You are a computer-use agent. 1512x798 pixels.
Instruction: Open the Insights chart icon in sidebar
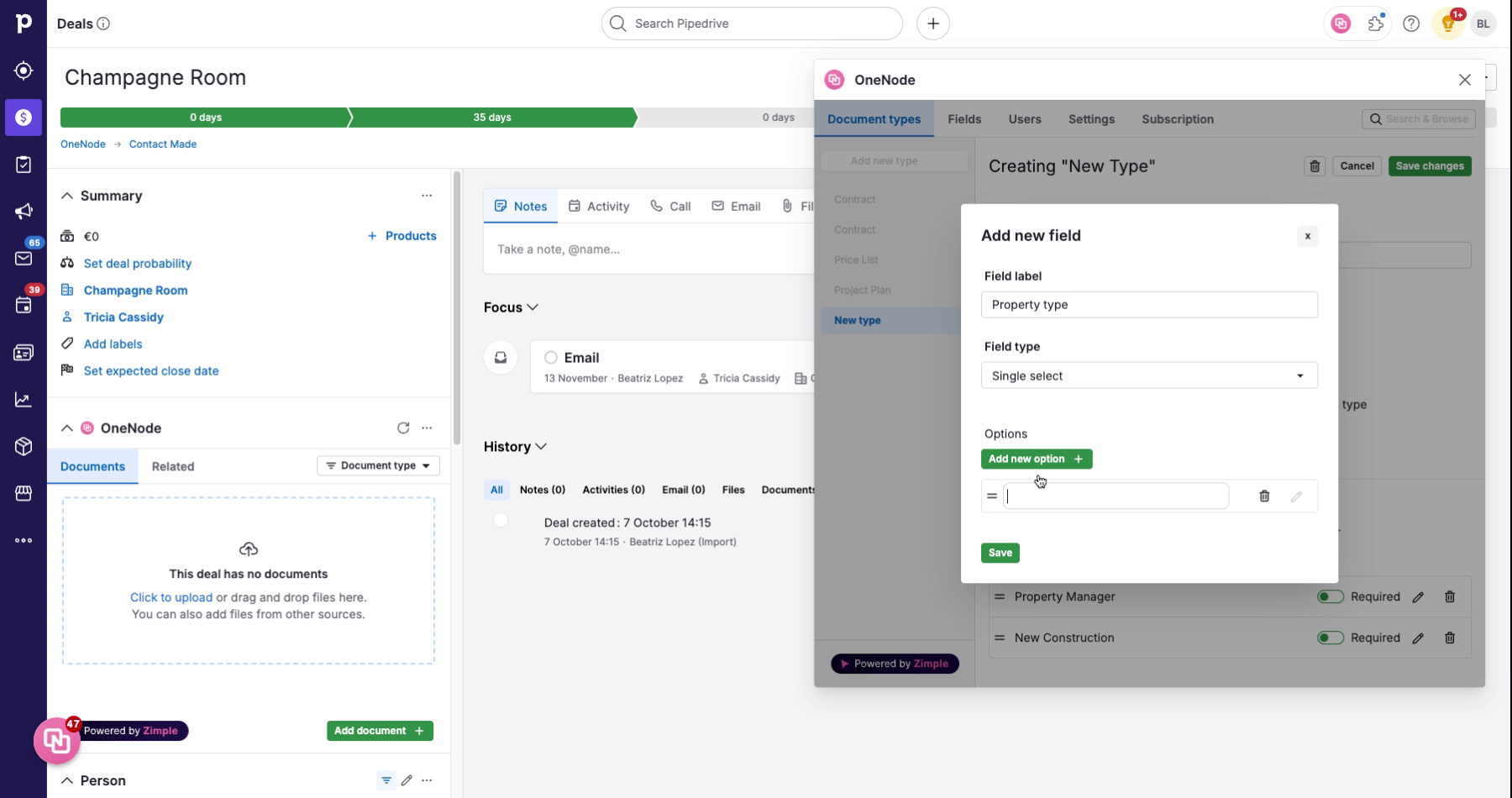pyautogui.click(x=24, y=400)
